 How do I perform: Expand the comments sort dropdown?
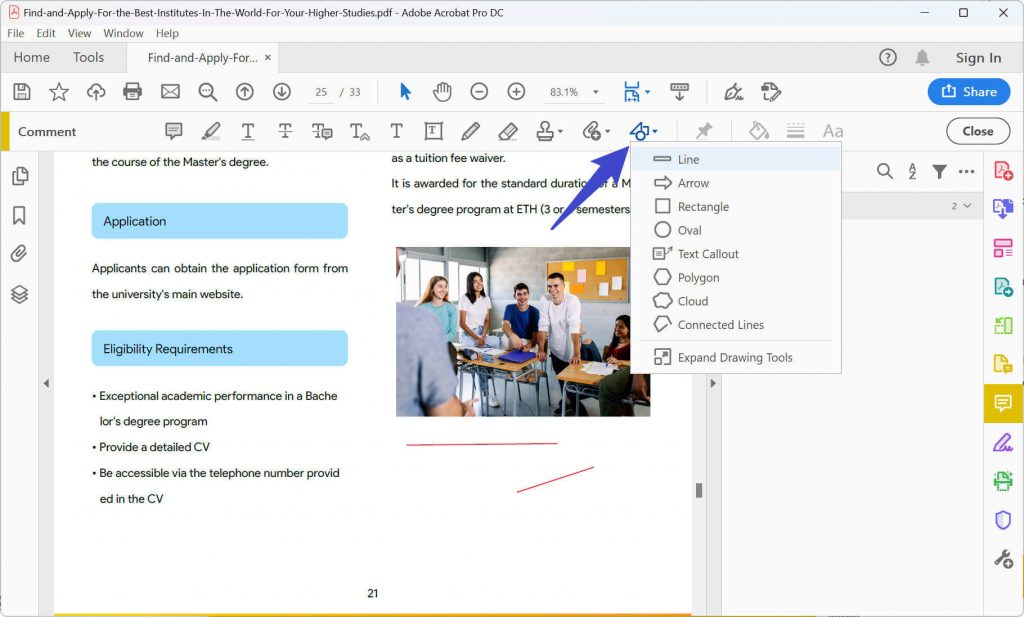(x=911, y=171)
